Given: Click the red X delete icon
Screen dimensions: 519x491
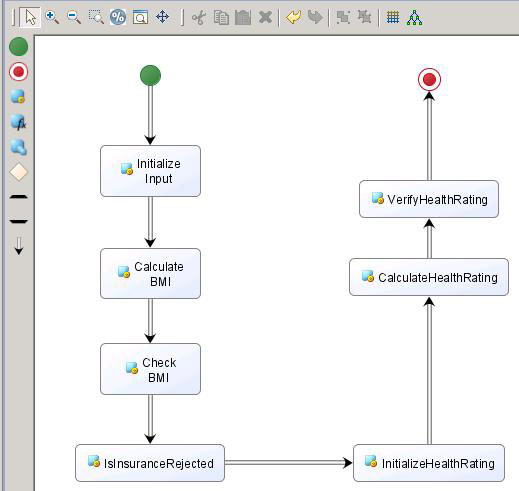Looking at the screenshot, I should pos(265,17).
